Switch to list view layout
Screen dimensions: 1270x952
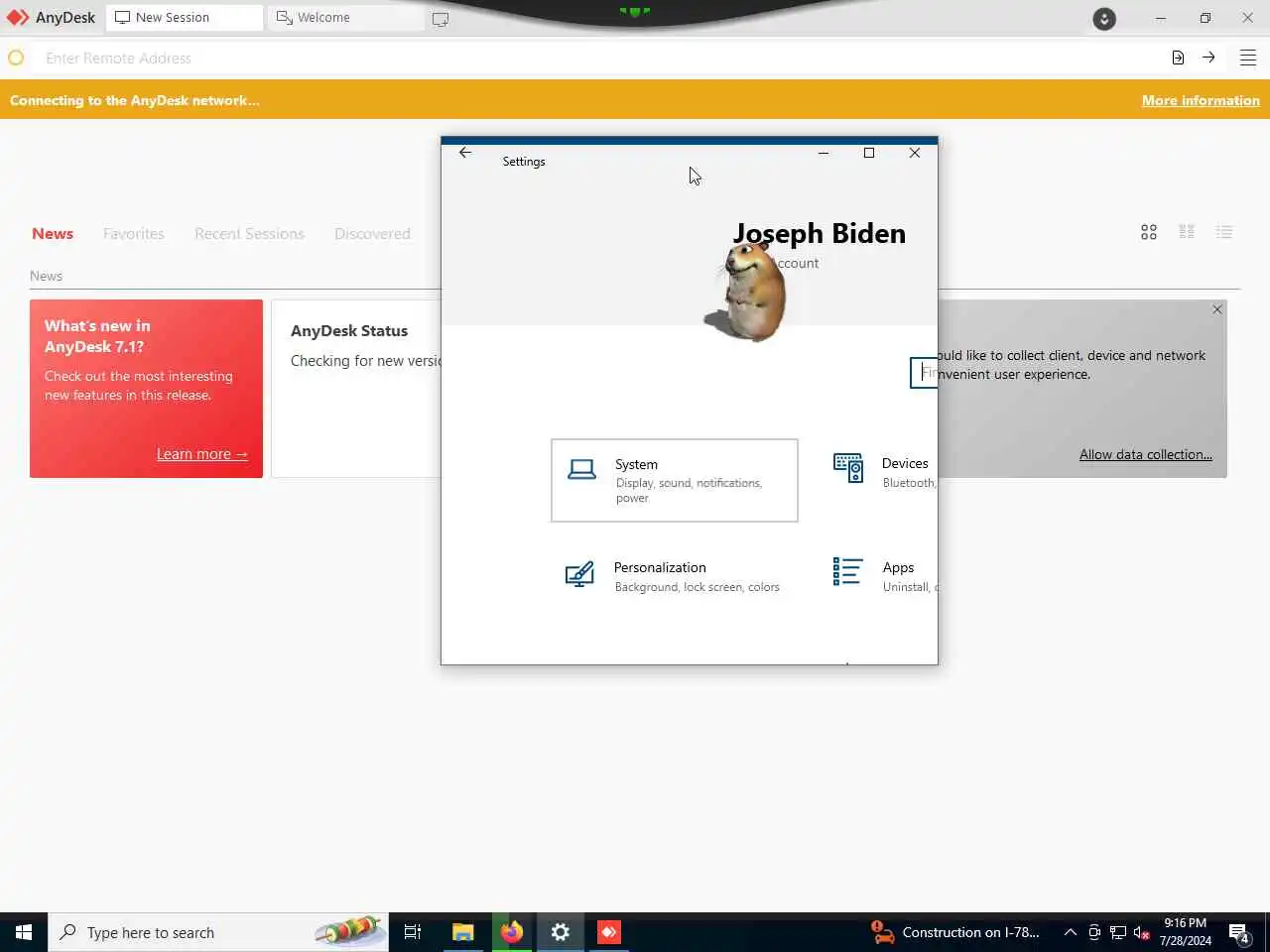coord(1224,232)
